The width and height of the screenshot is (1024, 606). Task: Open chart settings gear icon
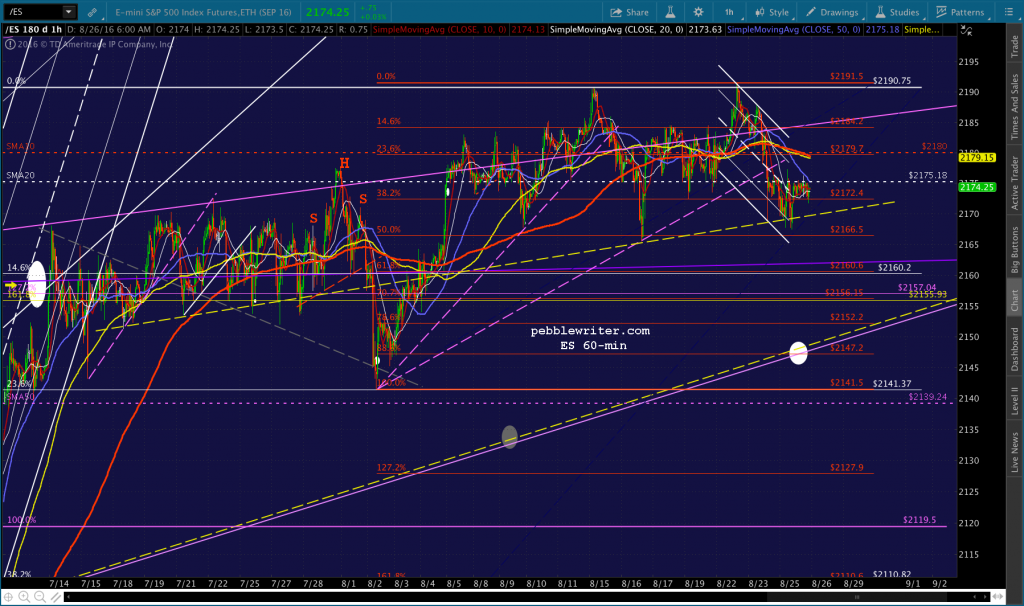pos(698,12)
